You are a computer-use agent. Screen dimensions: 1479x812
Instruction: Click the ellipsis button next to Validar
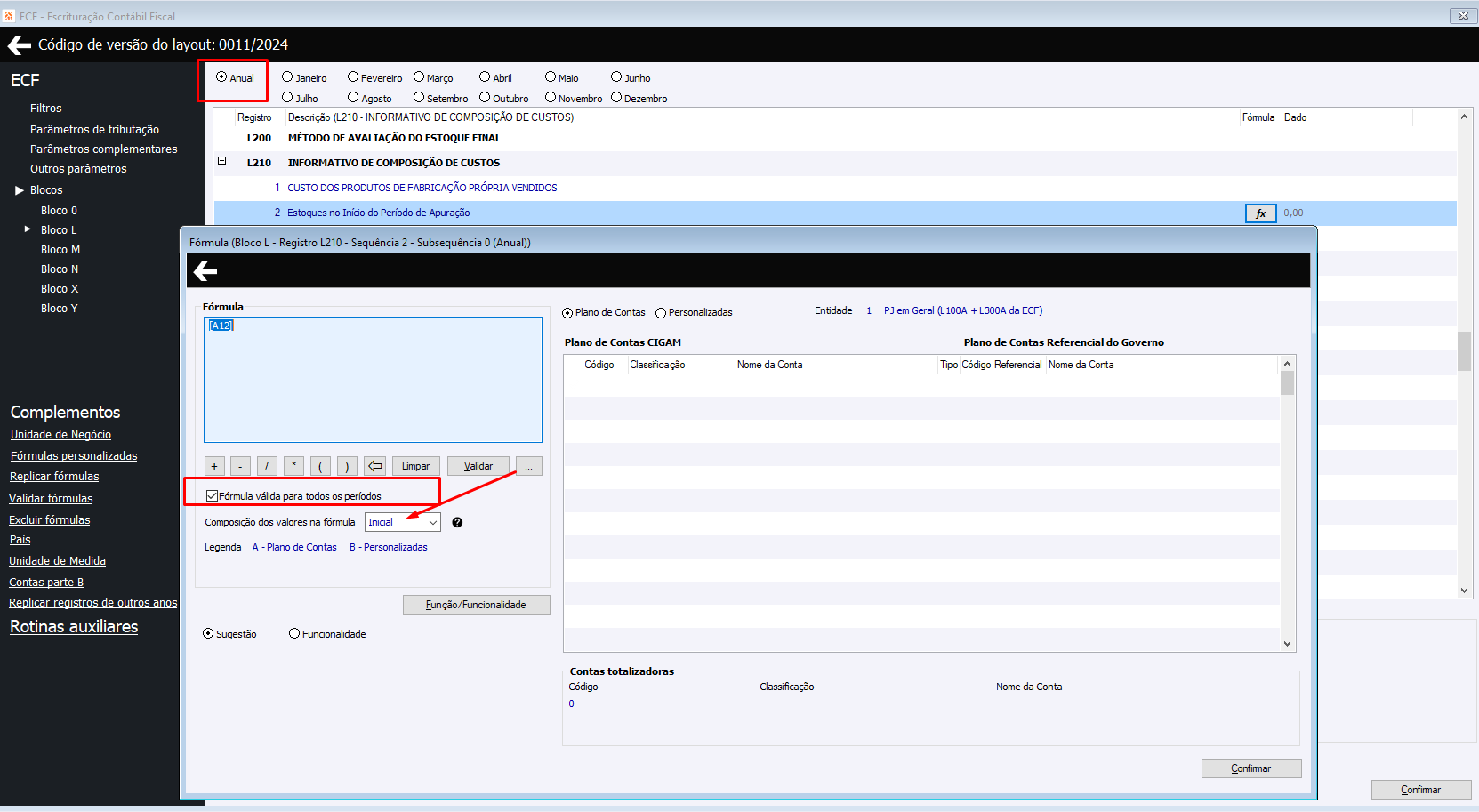[x=528, y=466]
